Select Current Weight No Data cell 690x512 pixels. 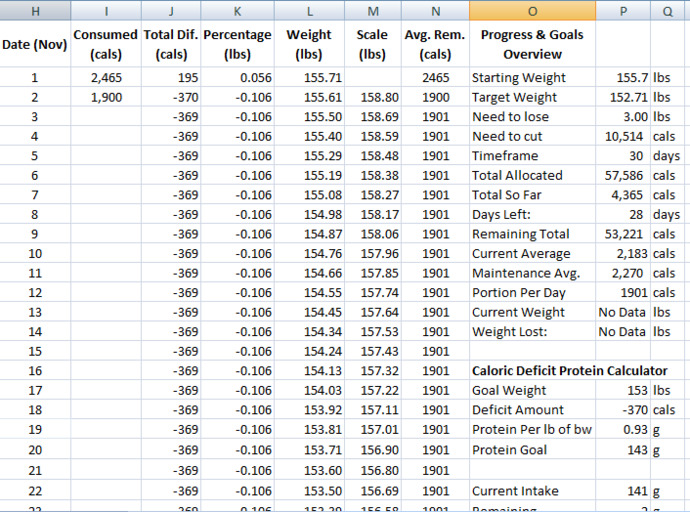pyautogui.click(x=623, y=312)
